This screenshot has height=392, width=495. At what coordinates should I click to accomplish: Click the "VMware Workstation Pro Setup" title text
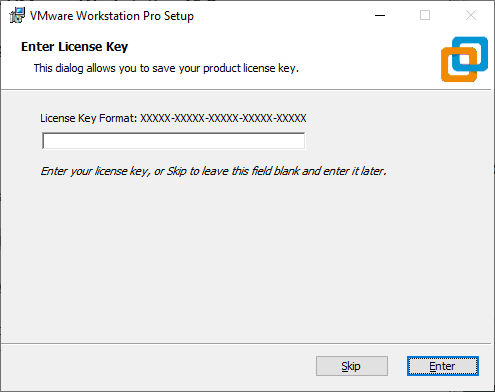[x=112, y=16]
